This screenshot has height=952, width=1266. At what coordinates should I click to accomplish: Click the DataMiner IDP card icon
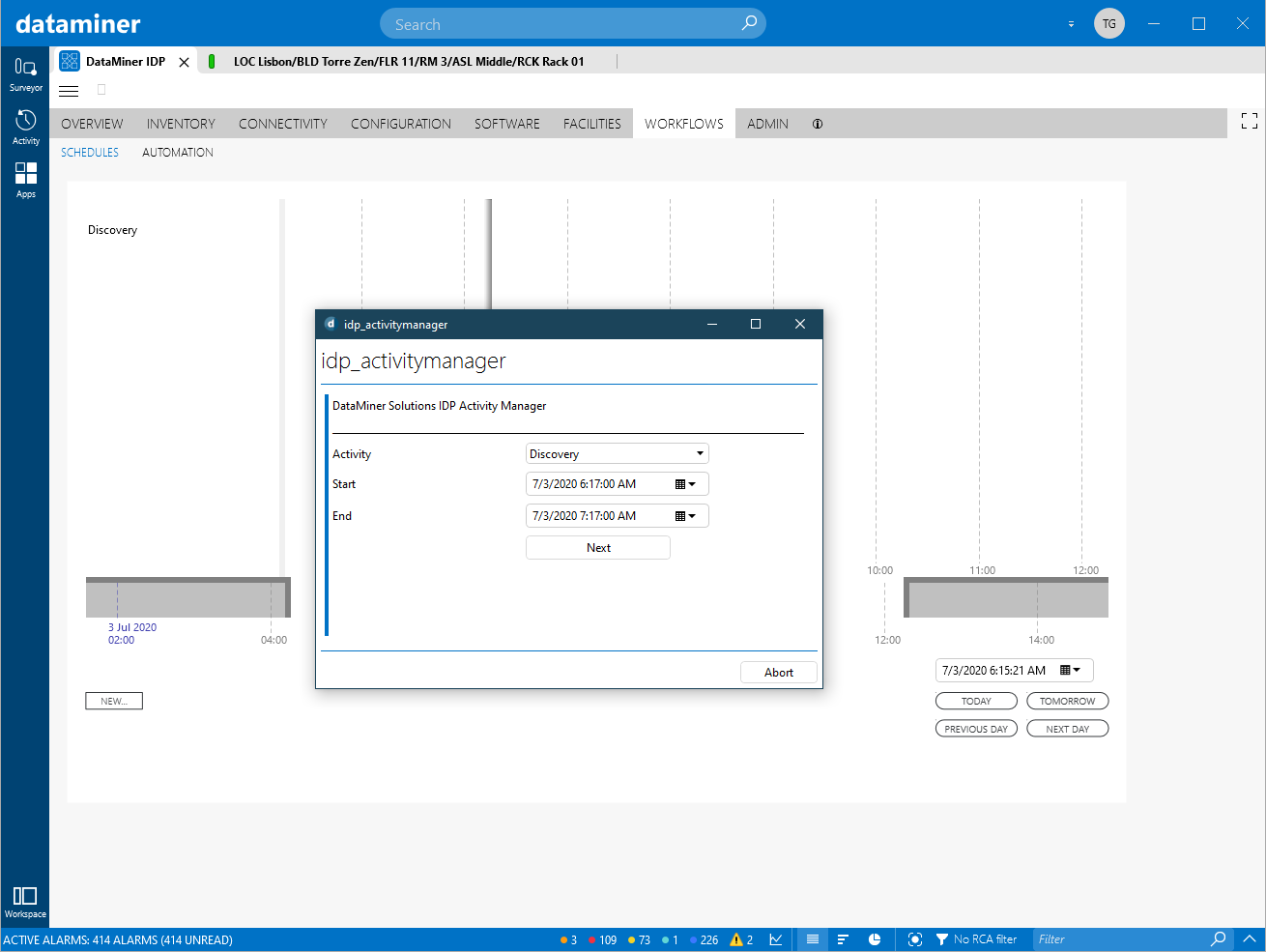(70, 61)
